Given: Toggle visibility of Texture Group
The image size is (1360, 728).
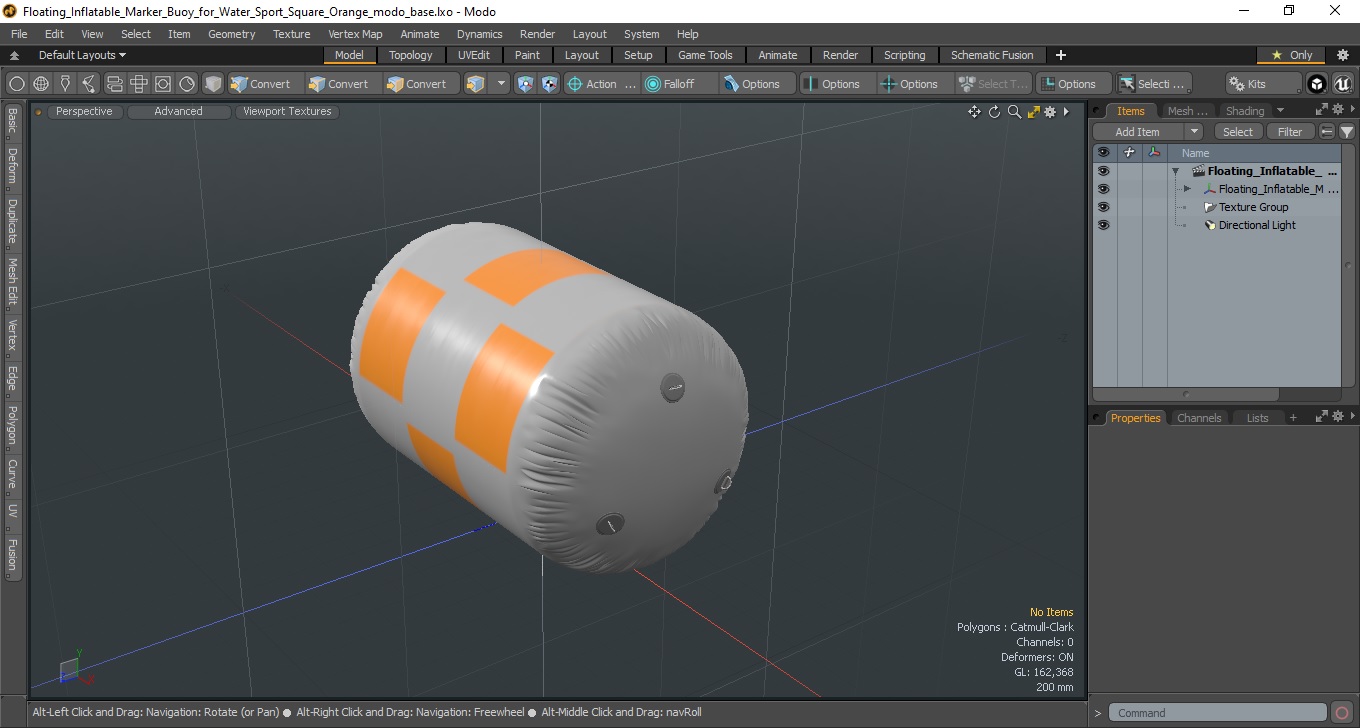Looking at the screenshot, I should [x=1103, y=207].
